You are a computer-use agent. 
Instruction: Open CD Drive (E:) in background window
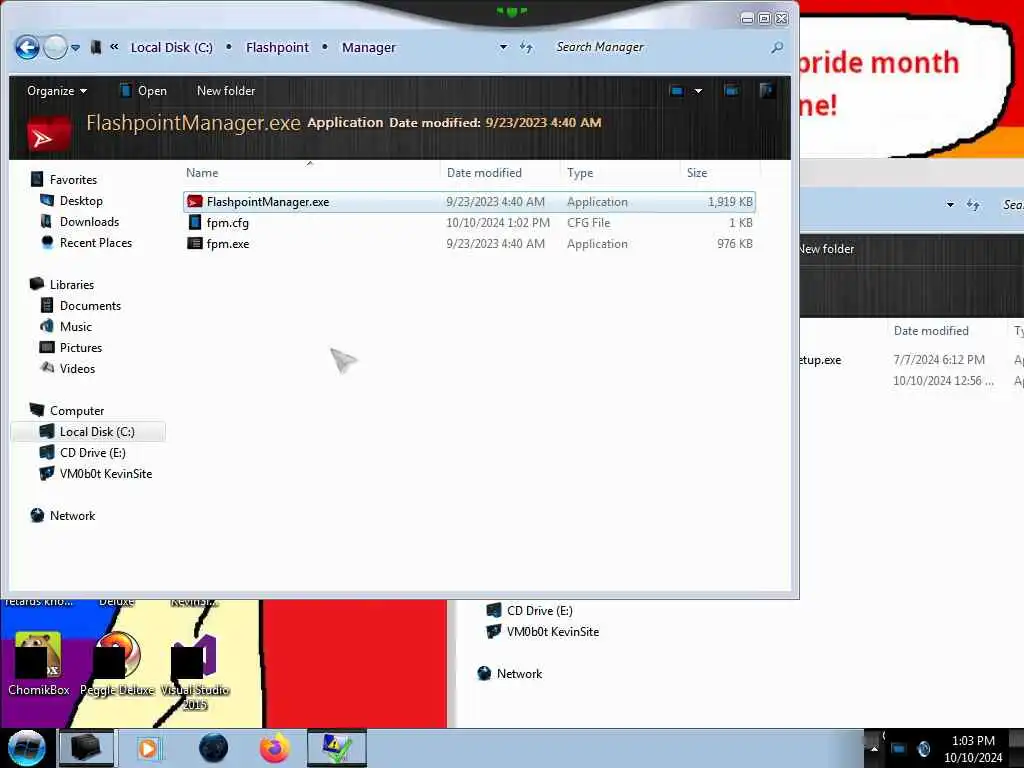539,611
